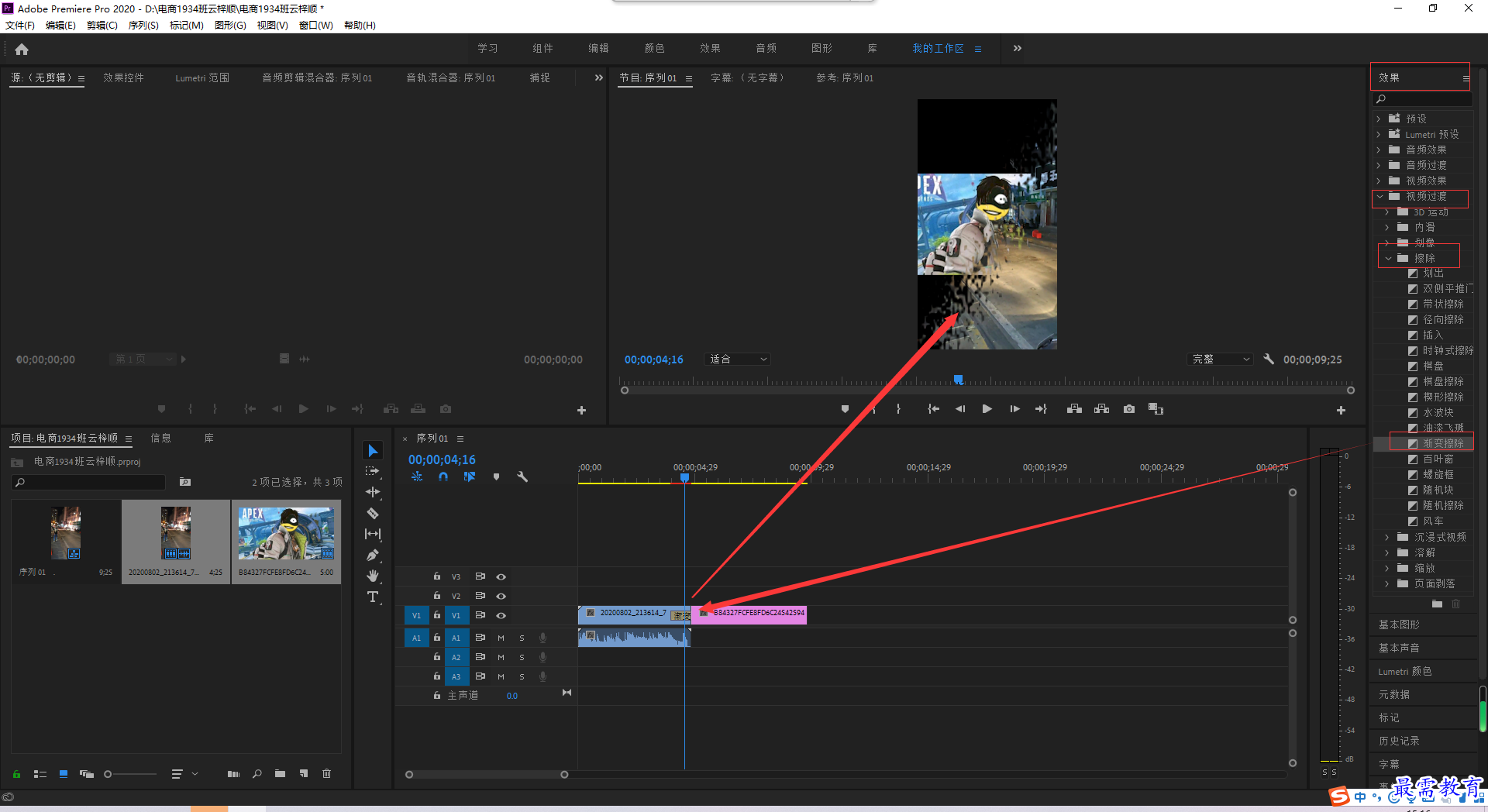Add marker in timeline header

(496, 477)
